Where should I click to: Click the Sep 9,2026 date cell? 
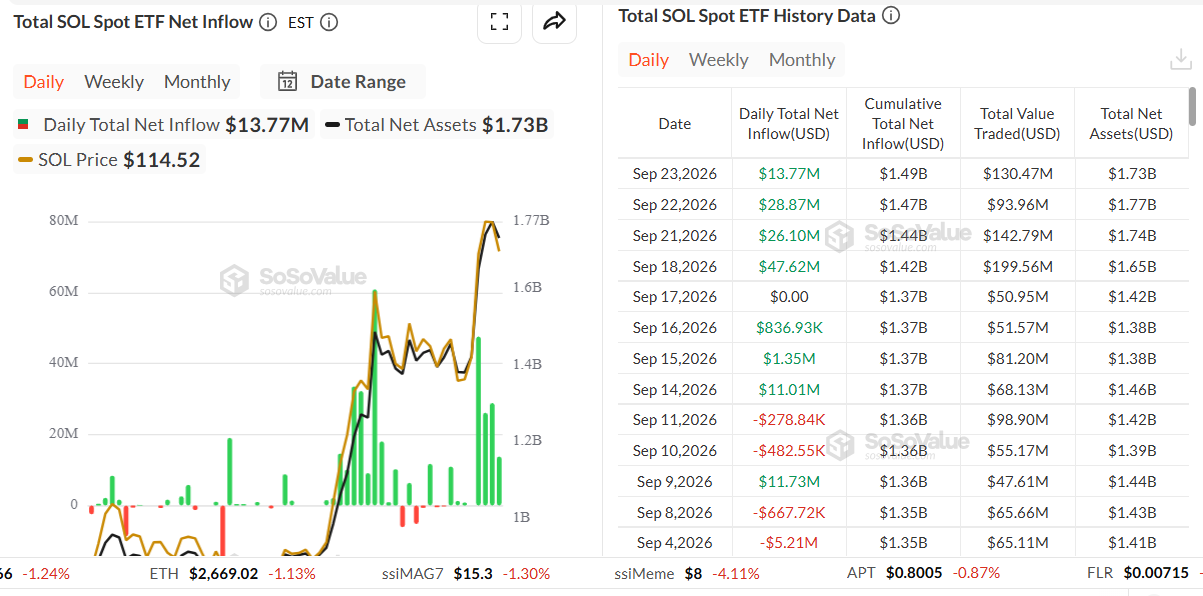675,482
